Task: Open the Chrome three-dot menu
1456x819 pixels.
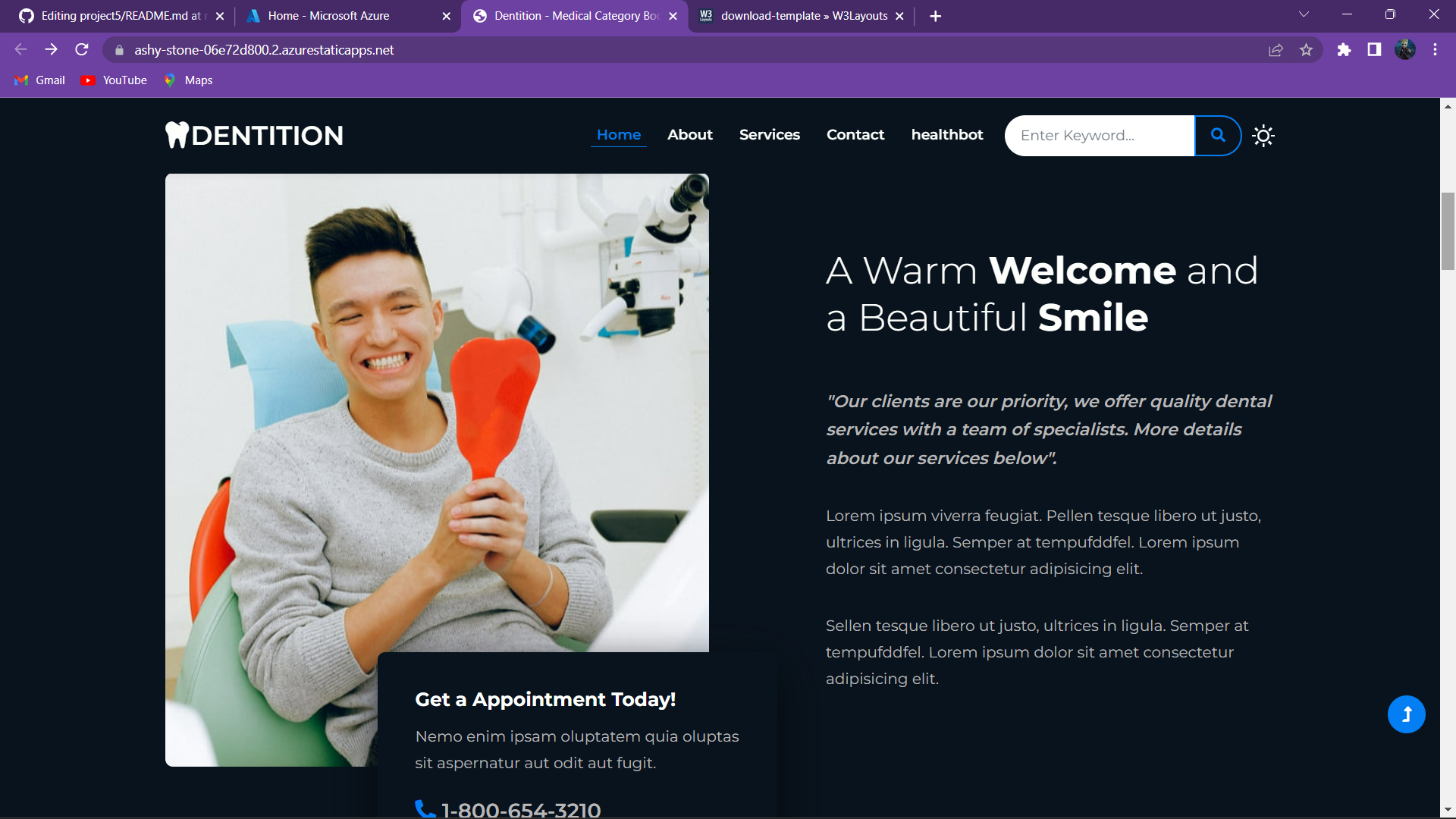Action: pos(1435,50)
